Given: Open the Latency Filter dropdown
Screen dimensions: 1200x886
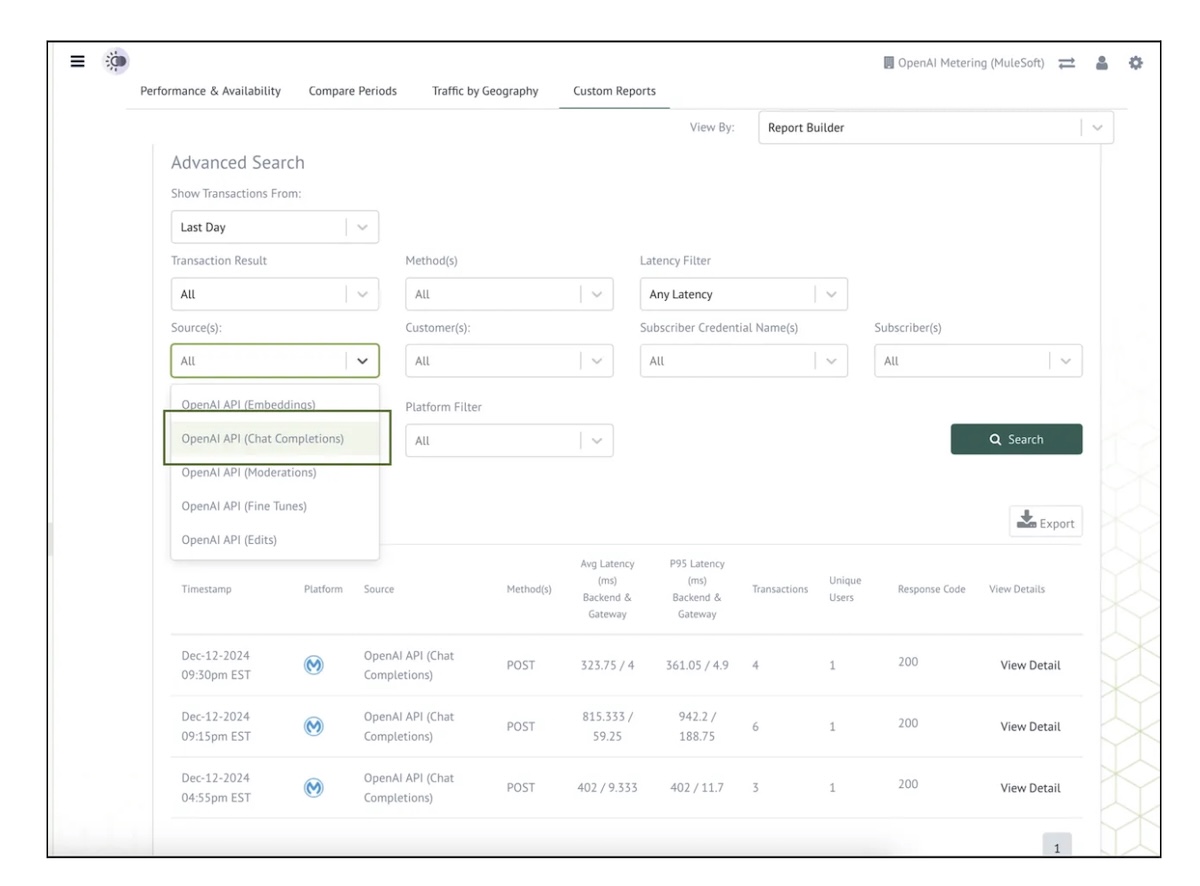Looking at the screenshot, I should tap(744, 294).
